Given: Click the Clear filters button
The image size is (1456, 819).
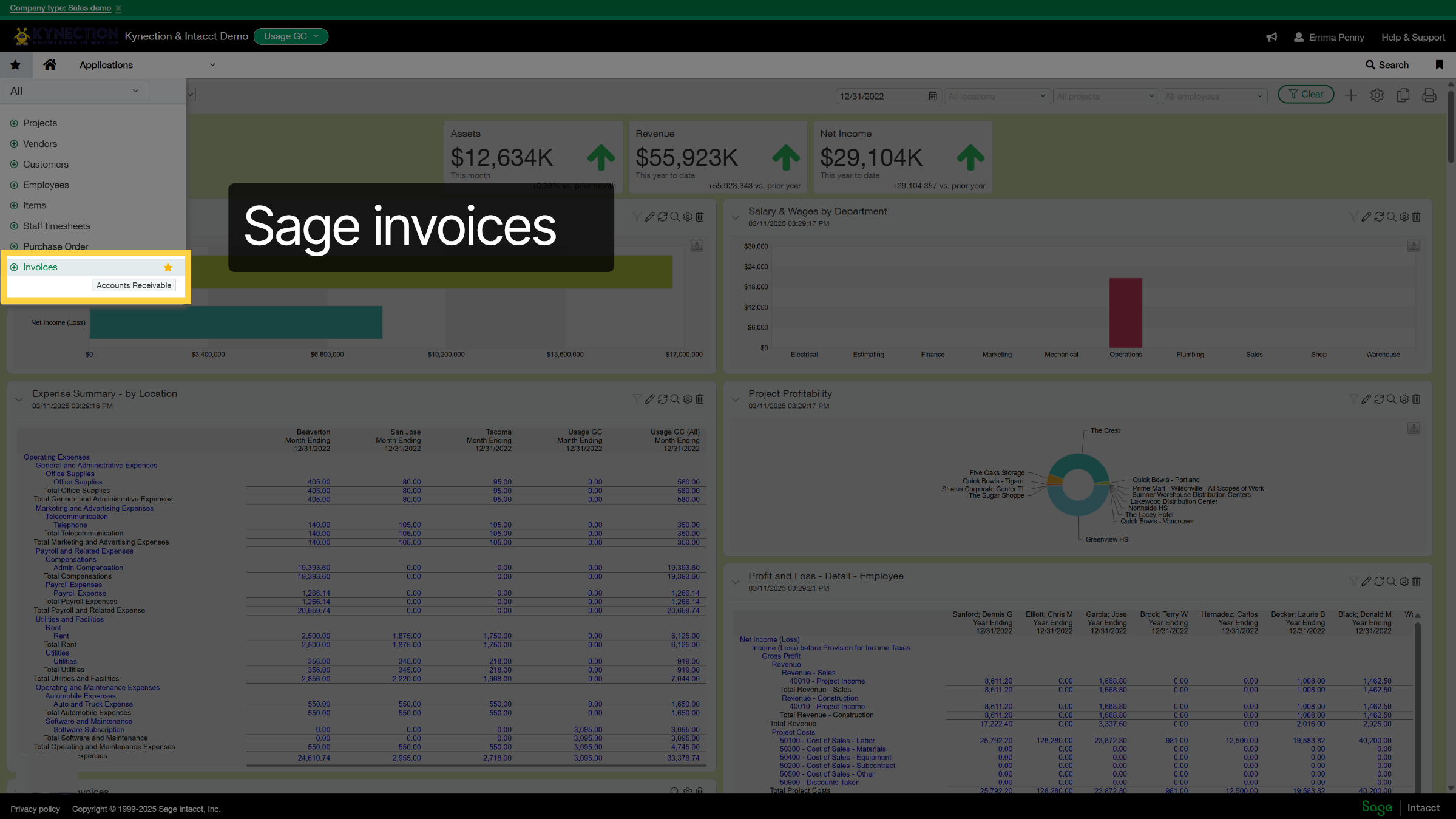Looking at the screenshot, I should pyautogui.click(x=1305, y=95).
